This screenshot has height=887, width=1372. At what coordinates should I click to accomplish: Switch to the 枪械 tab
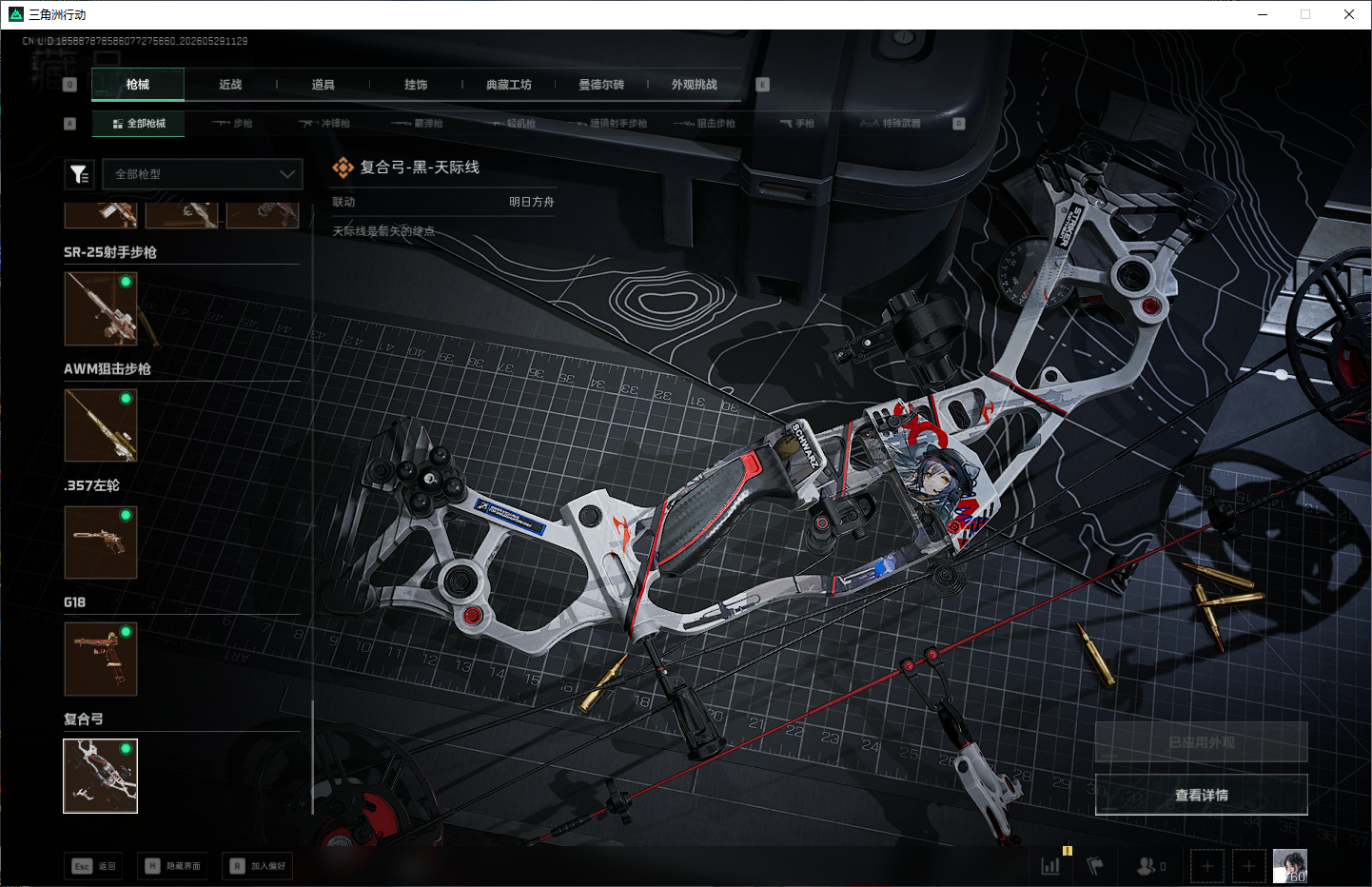pyautogui.click(x=138, y=85)
